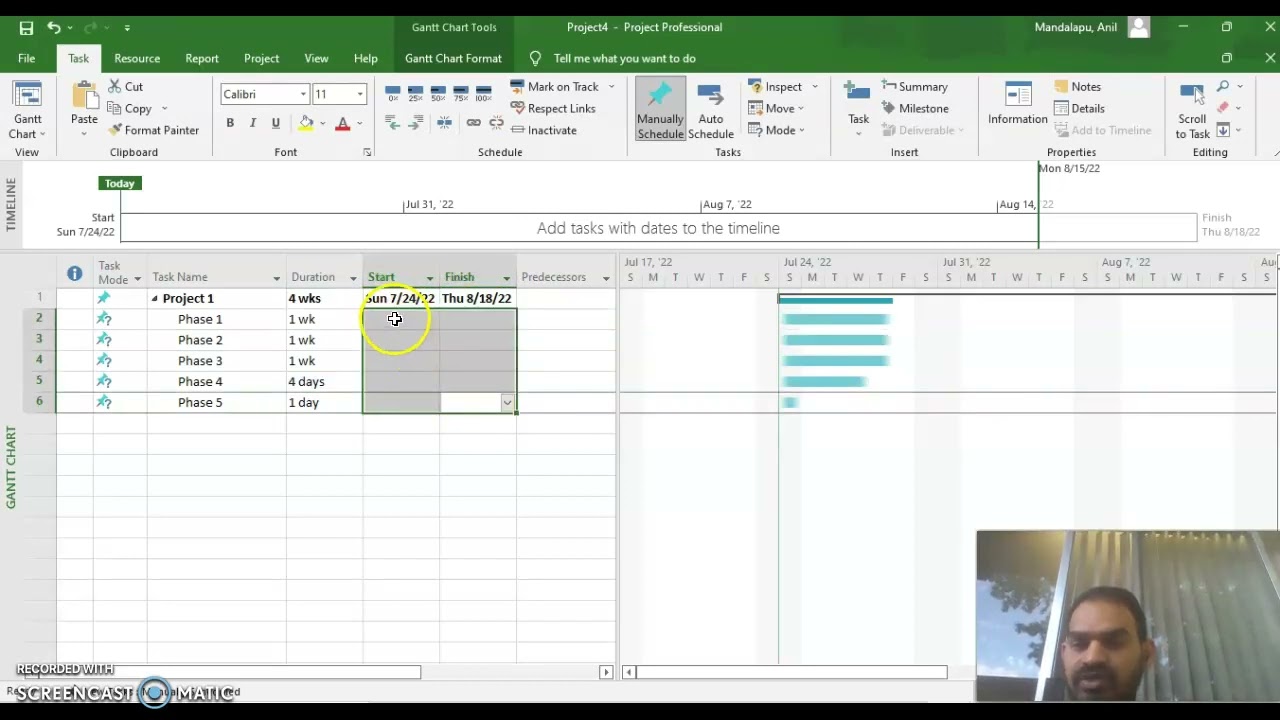Activate the Format Painter brush
Viewport: 1280px width, 720px height.
coord(153,130)
